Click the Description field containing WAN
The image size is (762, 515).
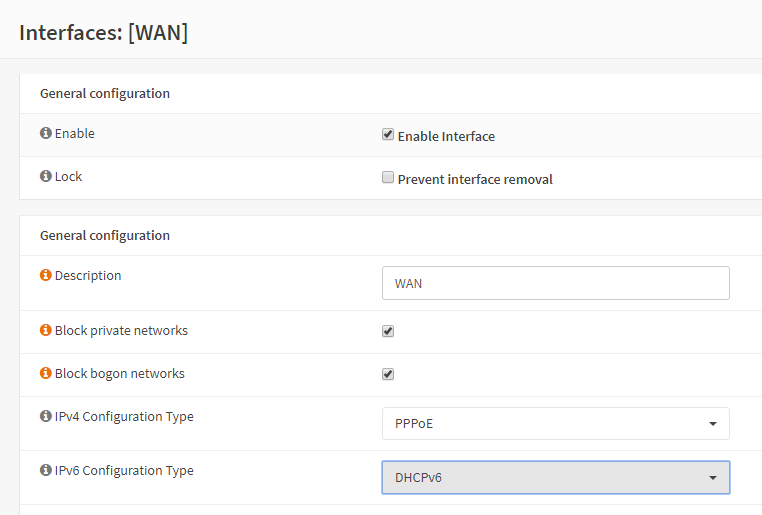(x=555, y=283)
